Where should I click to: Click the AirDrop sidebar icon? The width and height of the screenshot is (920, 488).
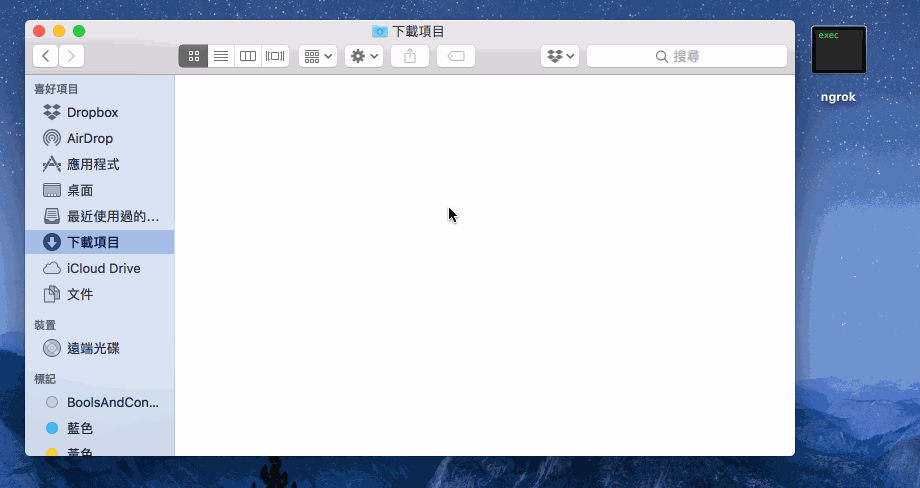coord(52,138)
